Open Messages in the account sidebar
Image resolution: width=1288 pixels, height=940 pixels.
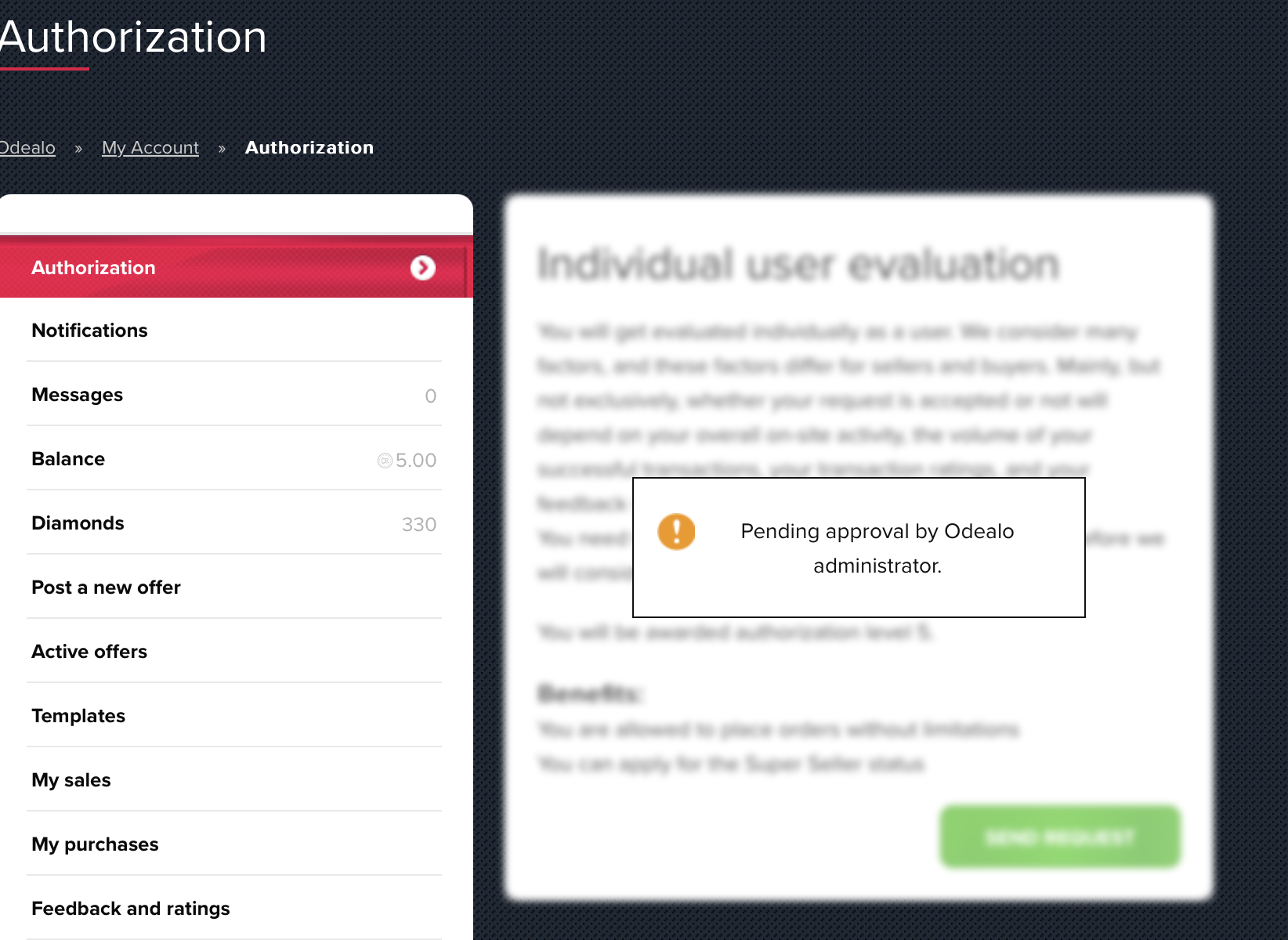pyautogui.click(x=234, y=395)
